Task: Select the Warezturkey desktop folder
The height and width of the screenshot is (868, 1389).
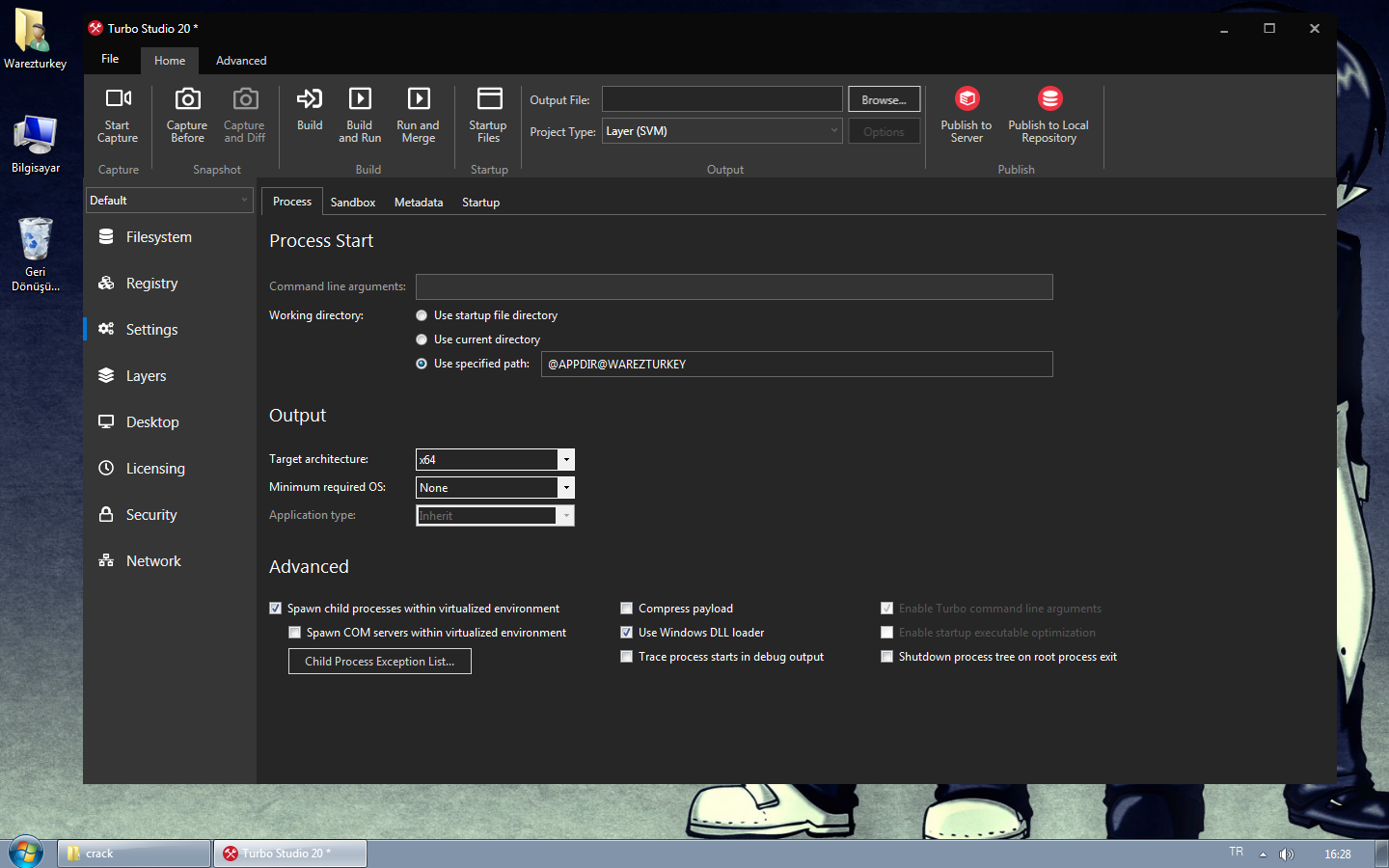Action: (x=35, y=39)
